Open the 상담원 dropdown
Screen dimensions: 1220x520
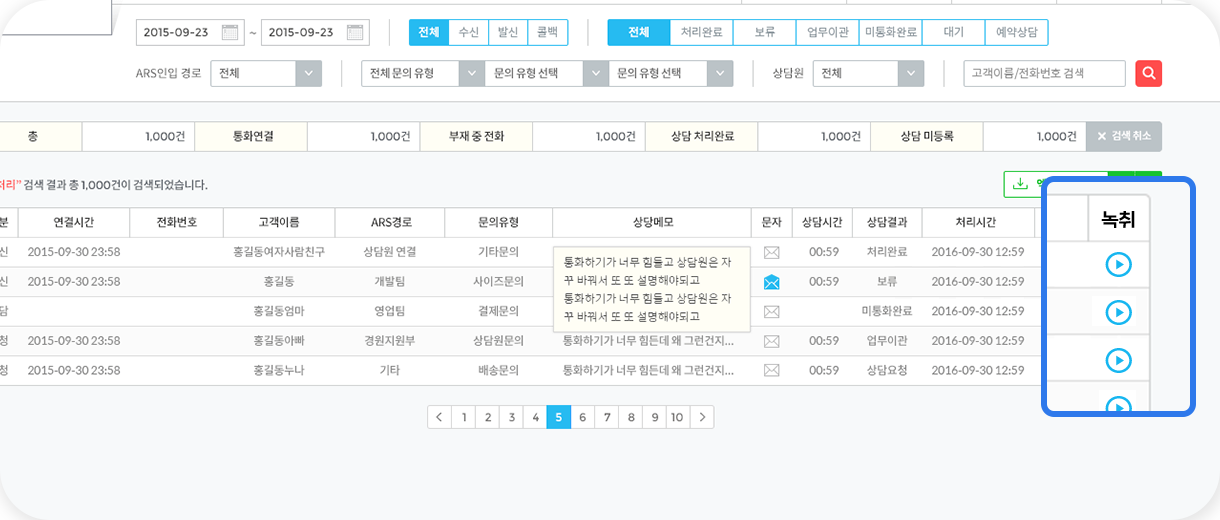(x=910, y=74)
